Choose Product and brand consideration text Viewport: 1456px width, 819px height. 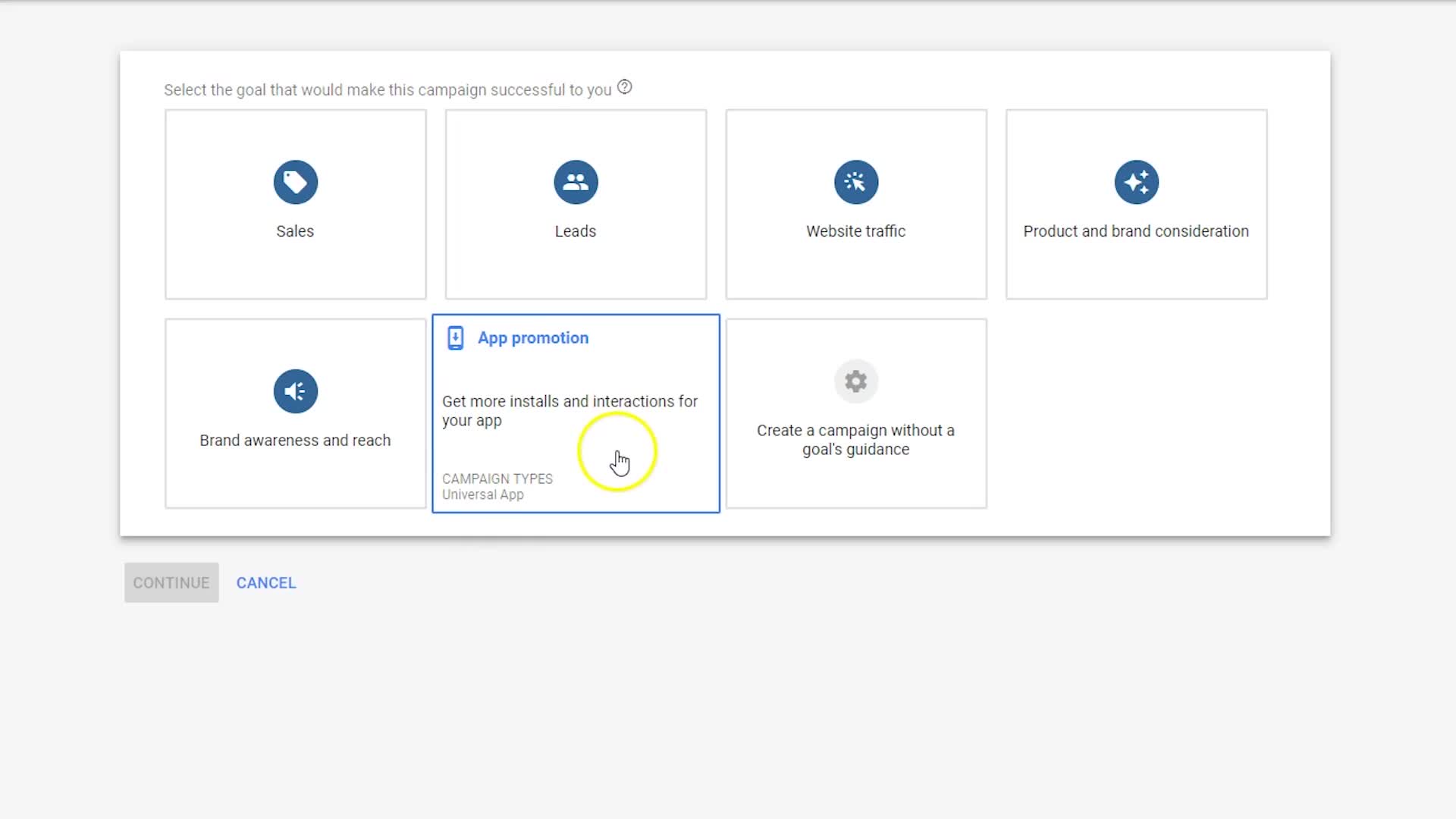pos(1135,231)
